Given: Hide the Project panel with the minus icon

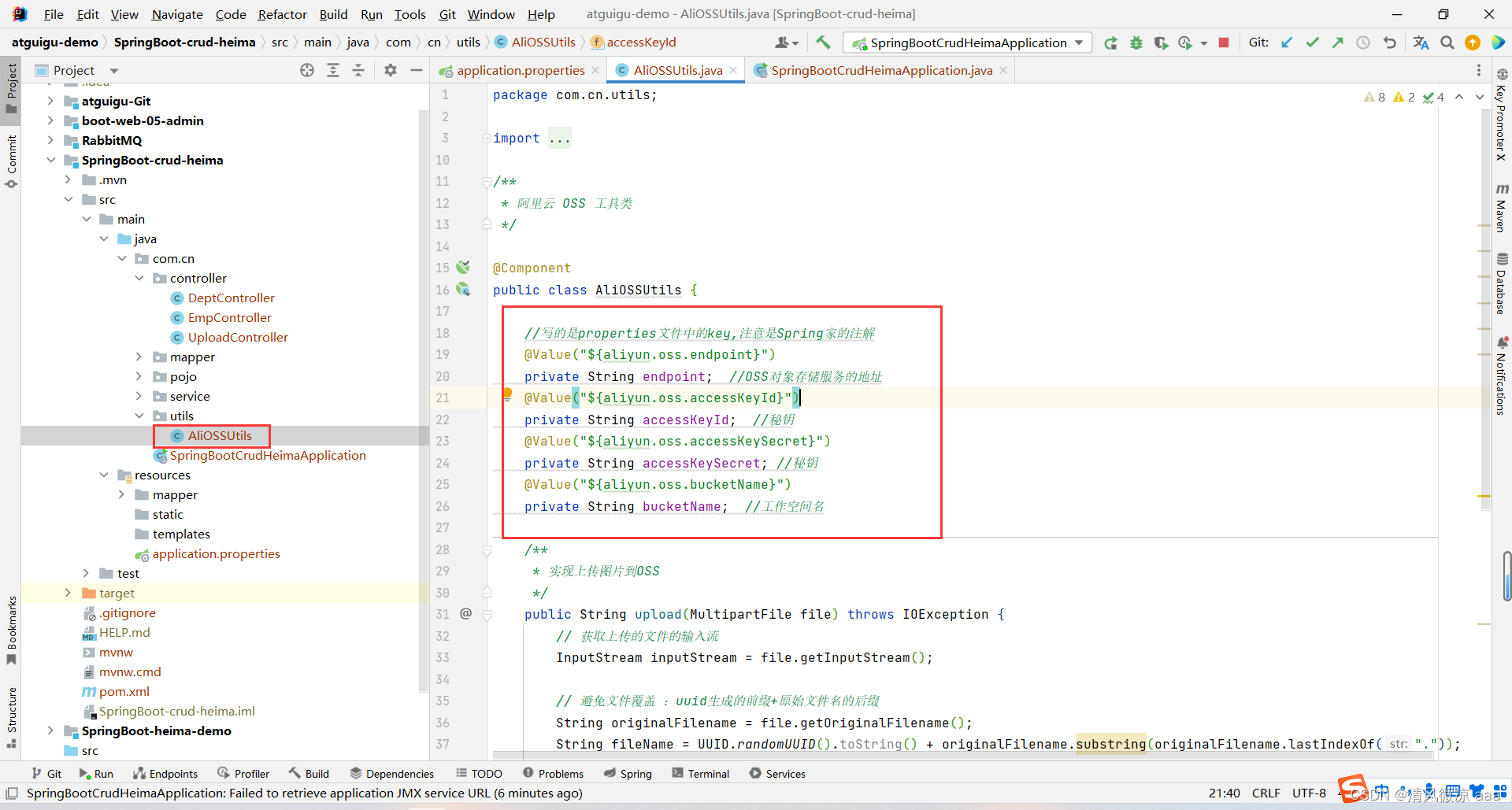Looking at the screenshot, I should click(417, 70).
